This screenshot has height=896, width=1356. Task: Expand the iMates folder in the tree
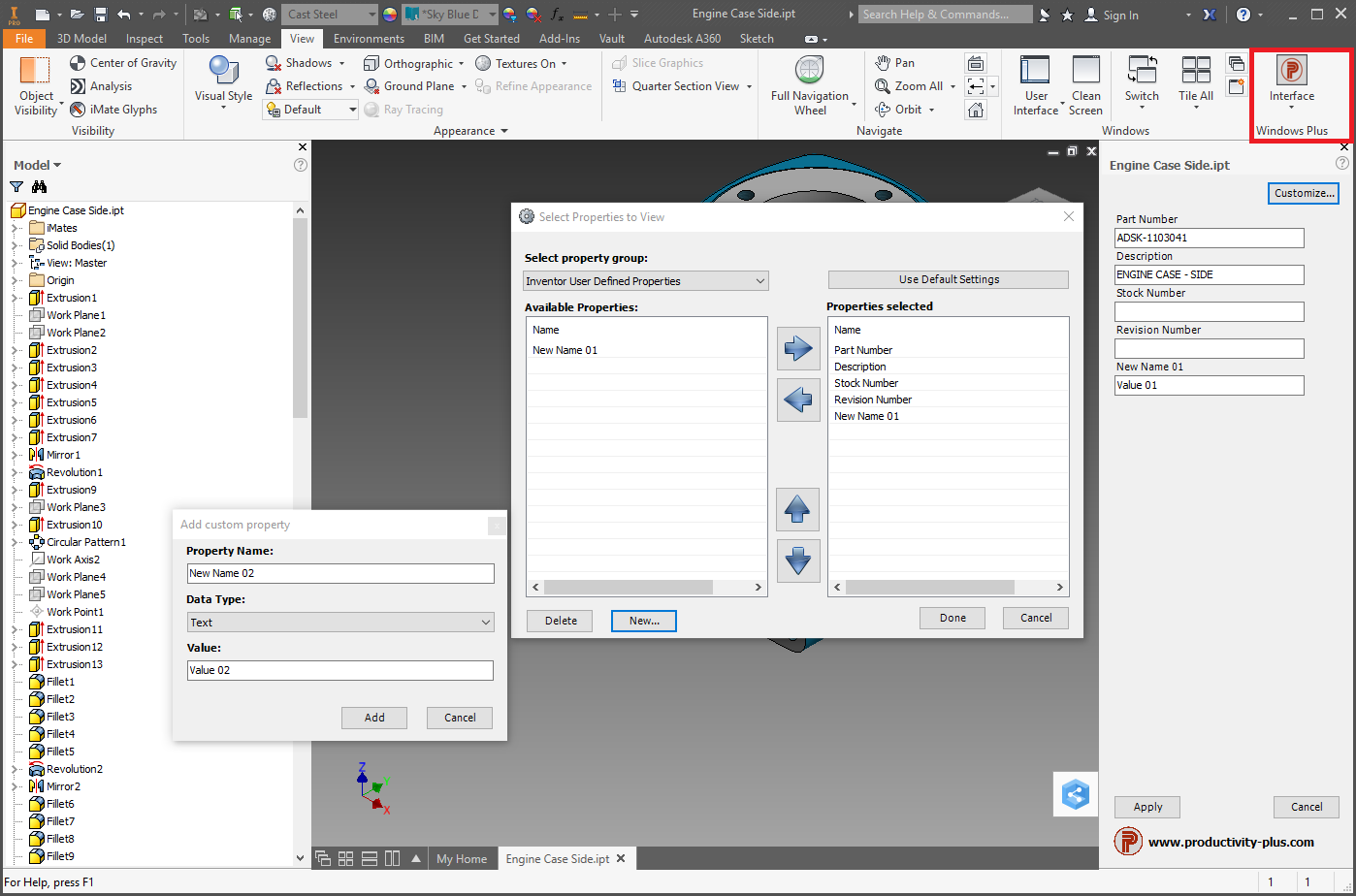pos(16,228)
